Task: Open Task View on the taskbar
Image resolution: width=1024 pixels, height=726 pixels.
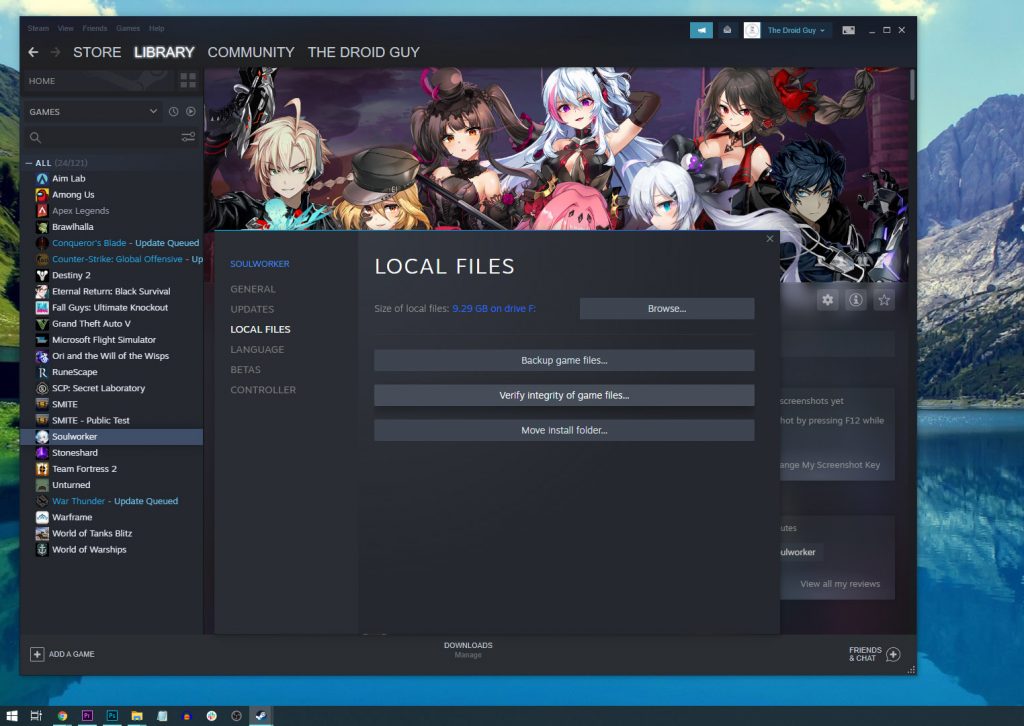Action: click(37, 716)
